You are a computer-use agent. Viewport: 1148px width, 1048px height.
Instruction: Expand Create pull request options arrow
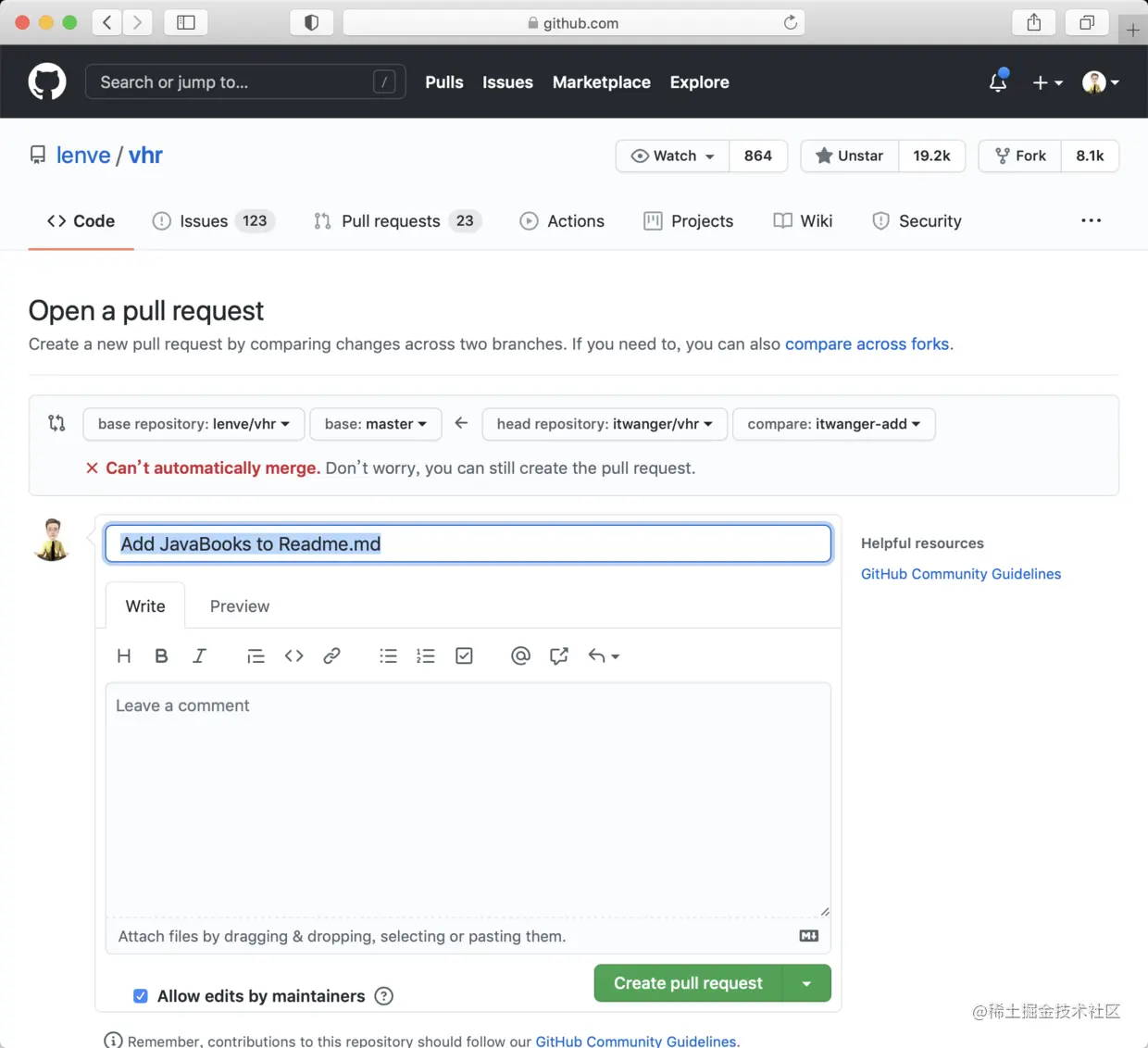tap(806, 983)
